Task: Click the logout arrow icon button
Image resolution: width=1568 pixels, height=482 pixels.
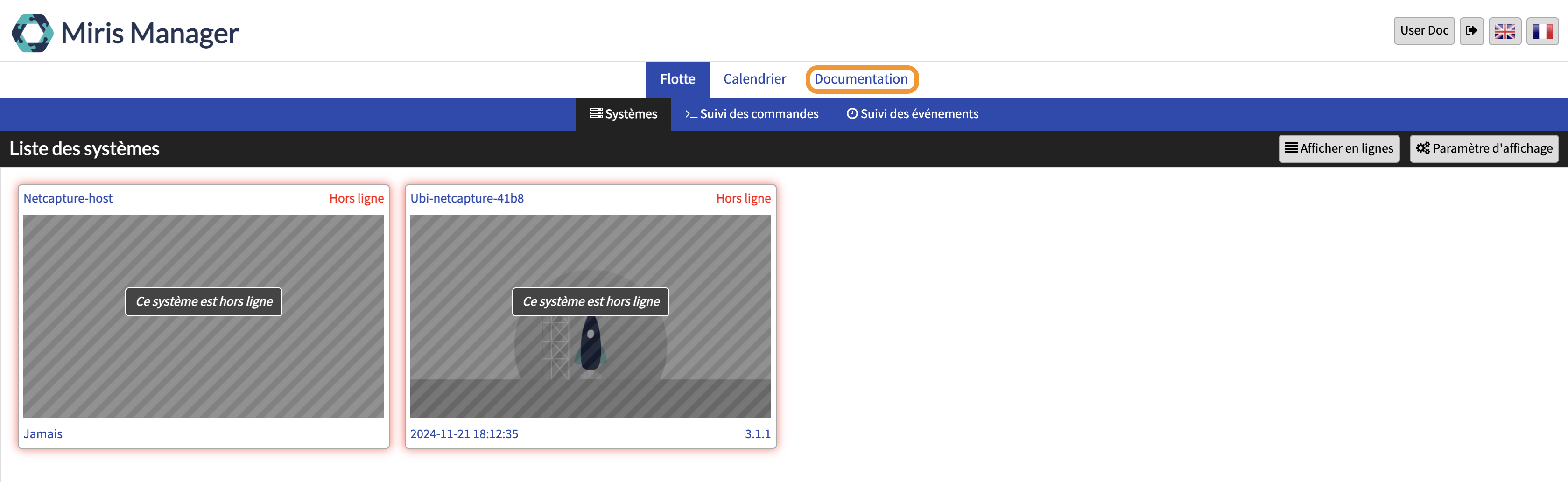Action: pos(1471,31)
